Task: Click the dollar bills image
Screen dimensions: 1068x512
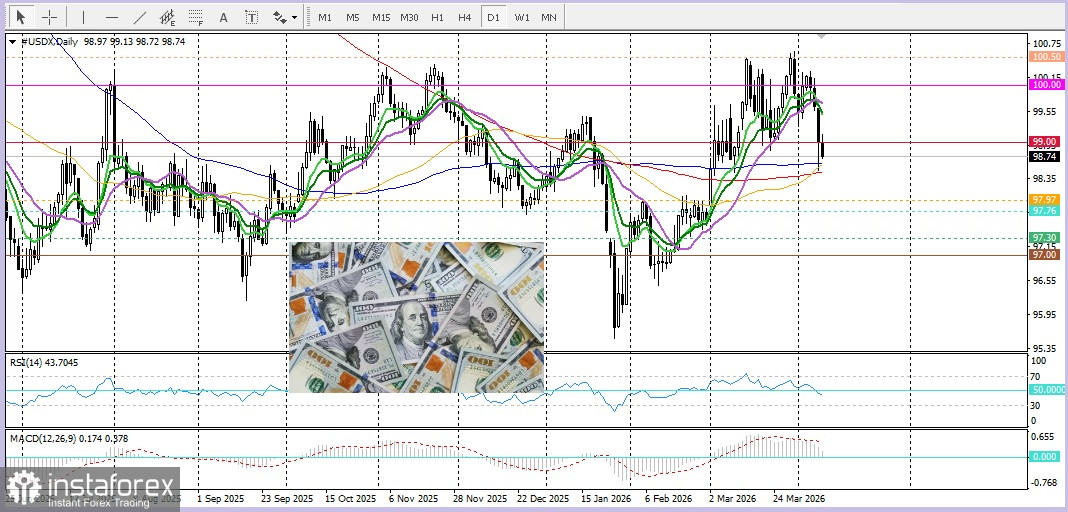Action: tap(416, 316)
